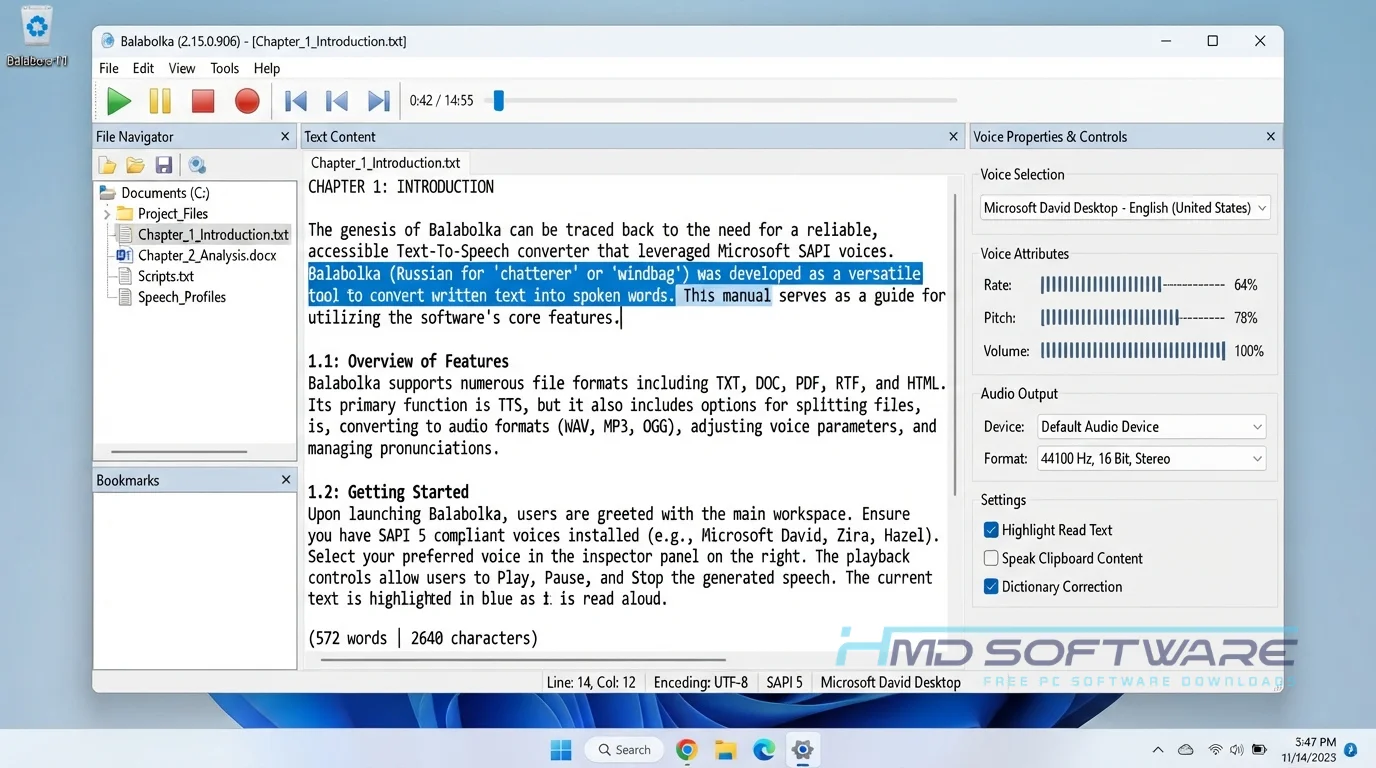Click the '1.1: Overview of Features' heading
This screenshot has height=768, width=1376.
tap(408, 361)
